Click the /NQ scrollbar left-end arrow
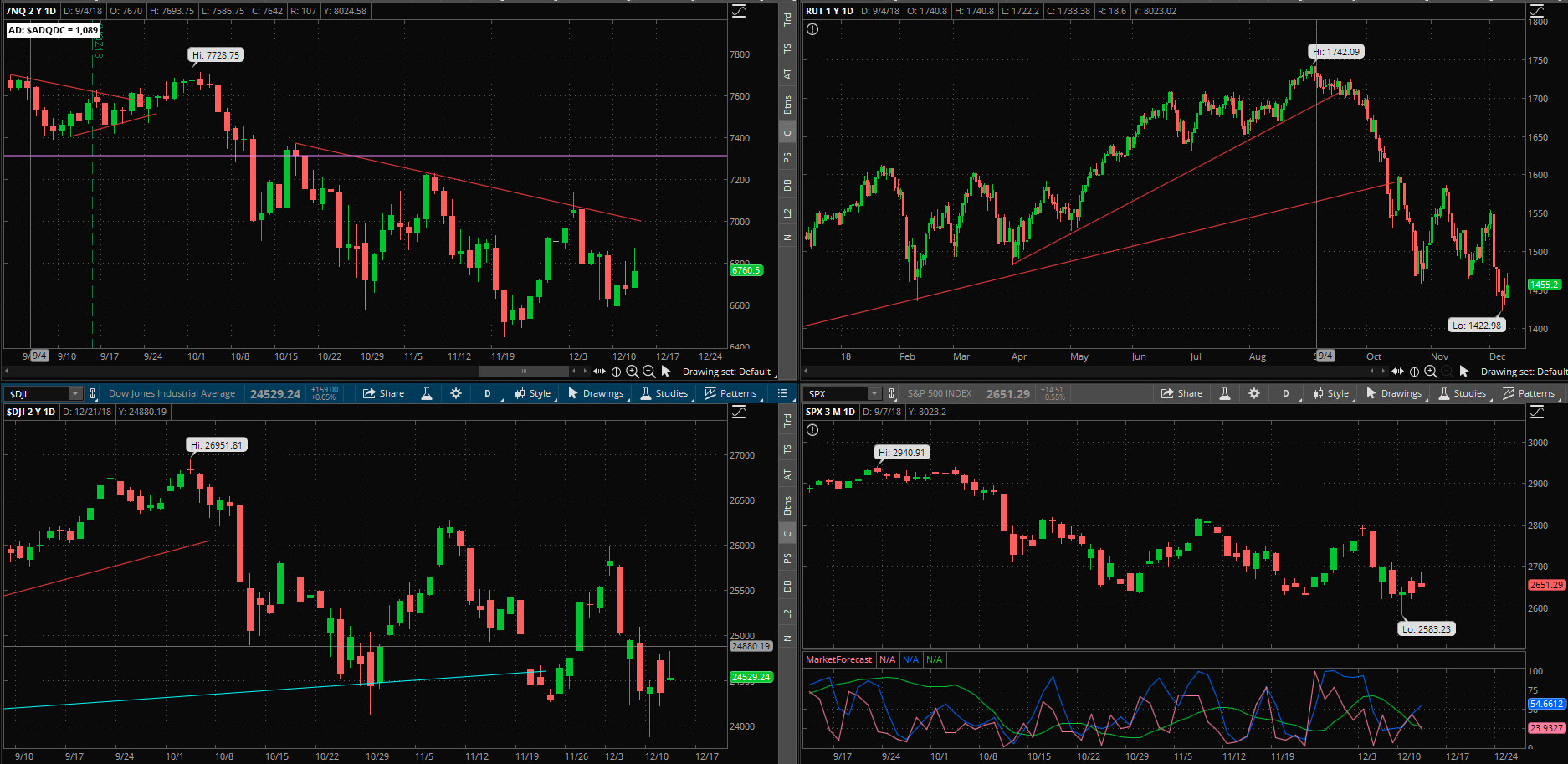Image resolution: width=1568 pixels, height=764 pixels. (x=7, y=371)
